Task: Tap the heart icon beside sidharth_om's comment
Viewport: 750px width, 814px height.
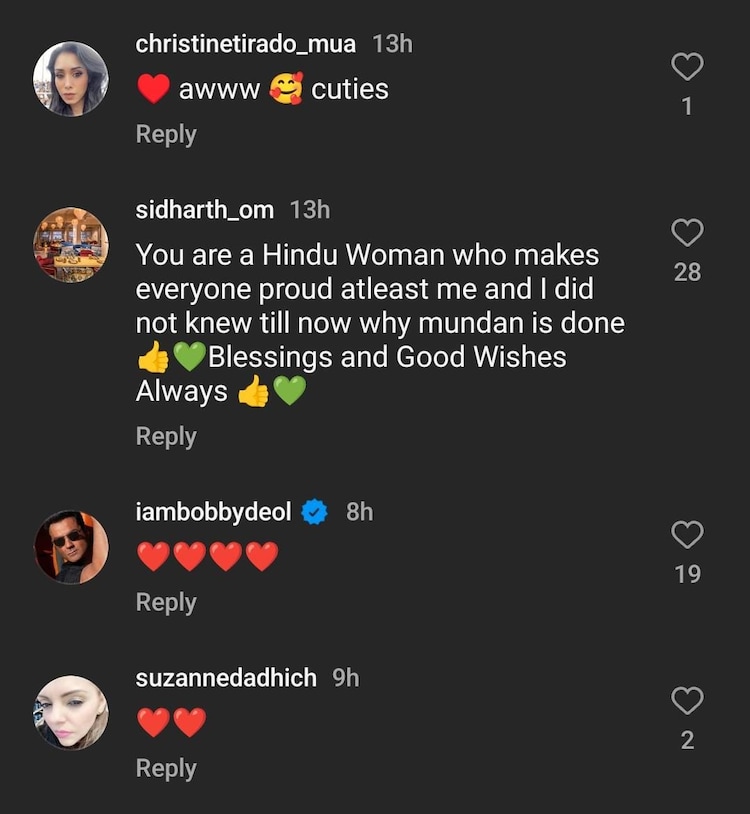Action: pyautogui.click(x=686, y=231)
